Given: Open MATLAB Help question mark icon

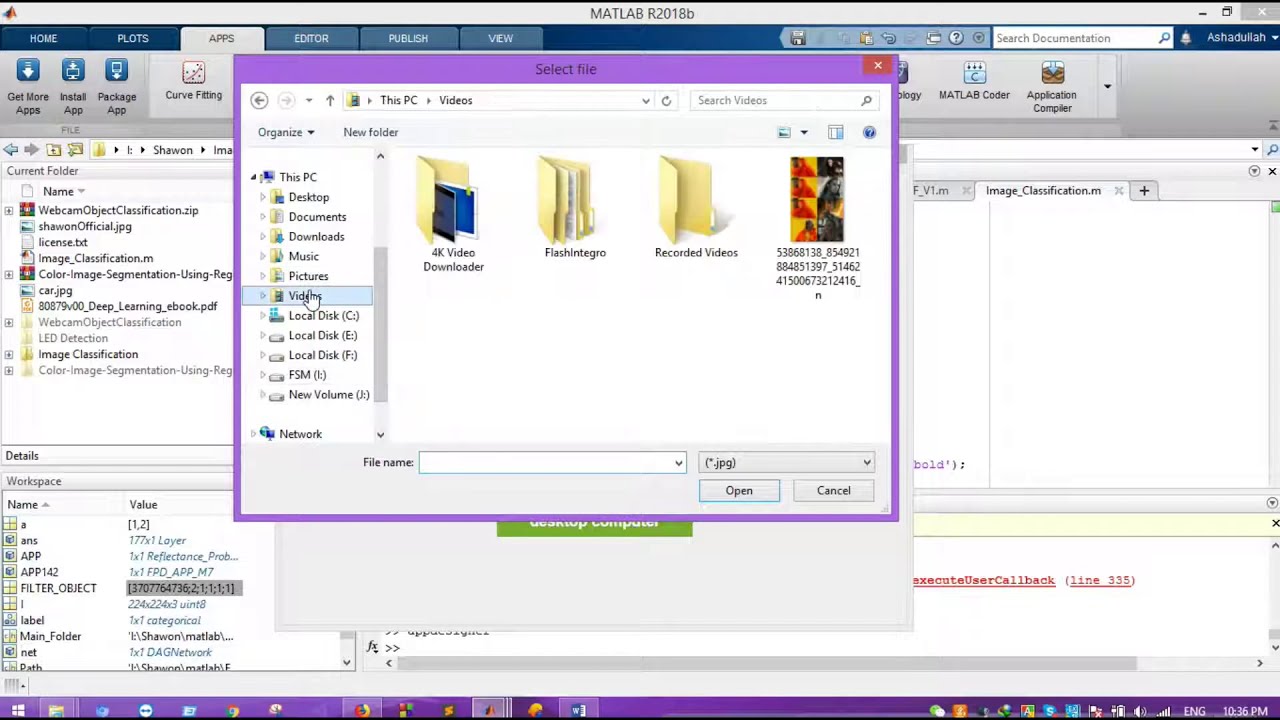Looking at the screenshot, I should click(x=956, y=38).
